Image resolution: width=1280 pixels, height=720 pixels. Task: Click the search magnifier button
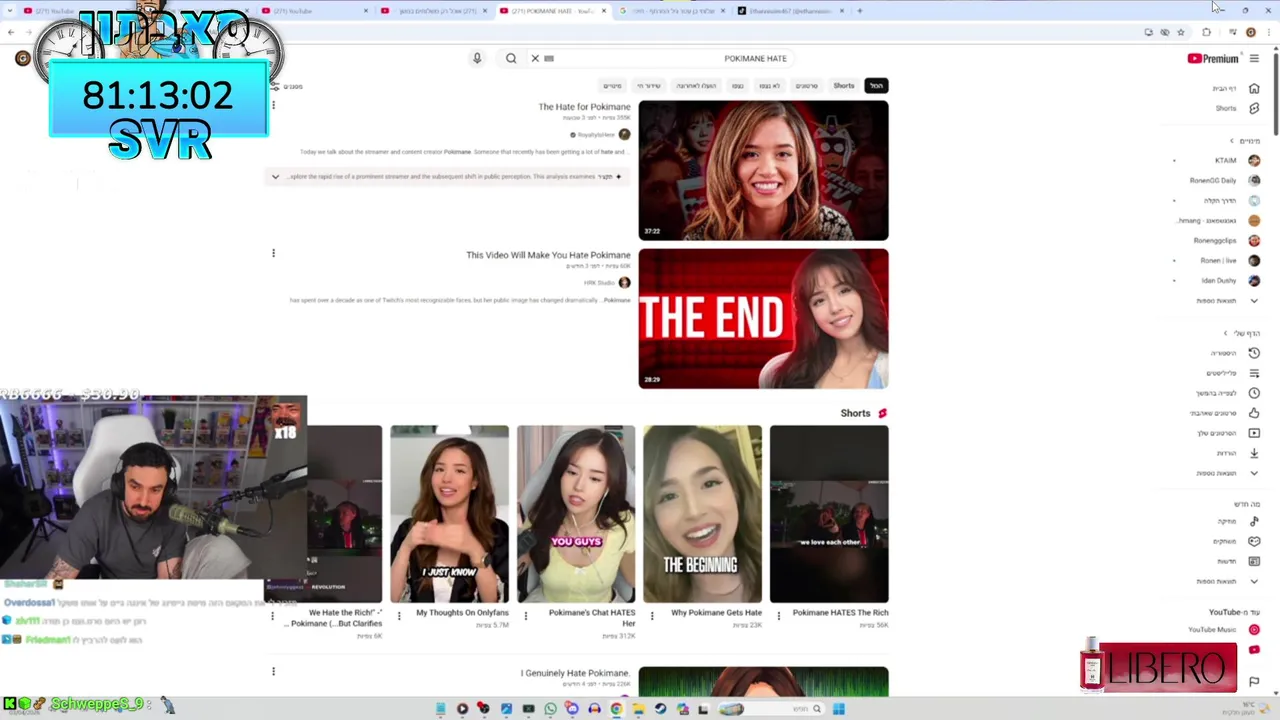[x=511, y=58]
